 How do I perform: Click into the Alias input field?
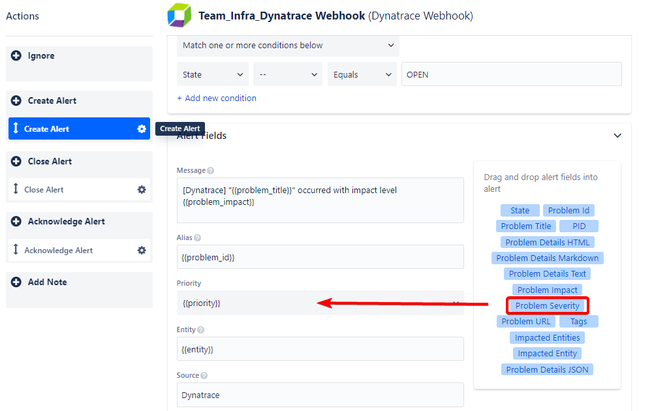tap(319, 257)
